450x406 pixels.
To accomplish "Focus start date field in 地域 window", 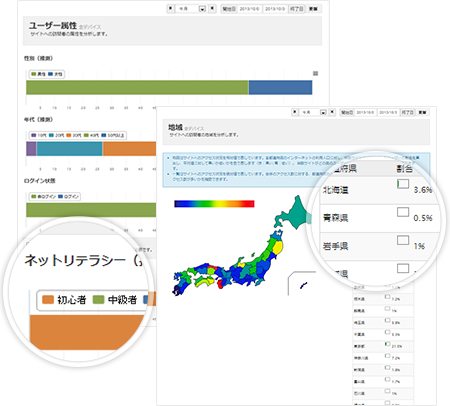I will tap(365, 113).
